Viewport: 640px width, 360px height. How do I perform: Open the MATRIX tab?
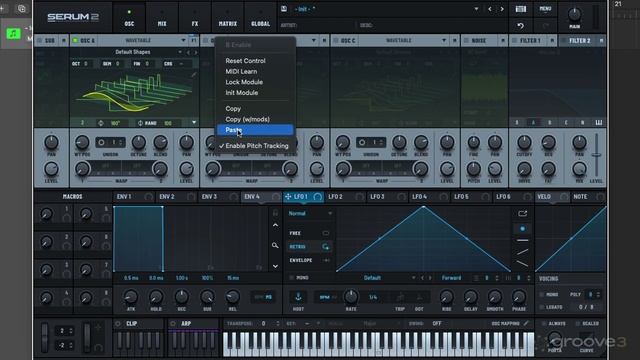click(228, 17)
